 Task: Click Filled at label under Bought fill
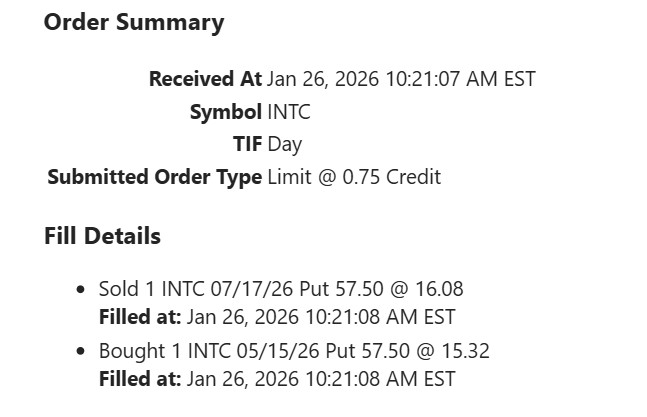pyautogui.click(x=140, y=380)
